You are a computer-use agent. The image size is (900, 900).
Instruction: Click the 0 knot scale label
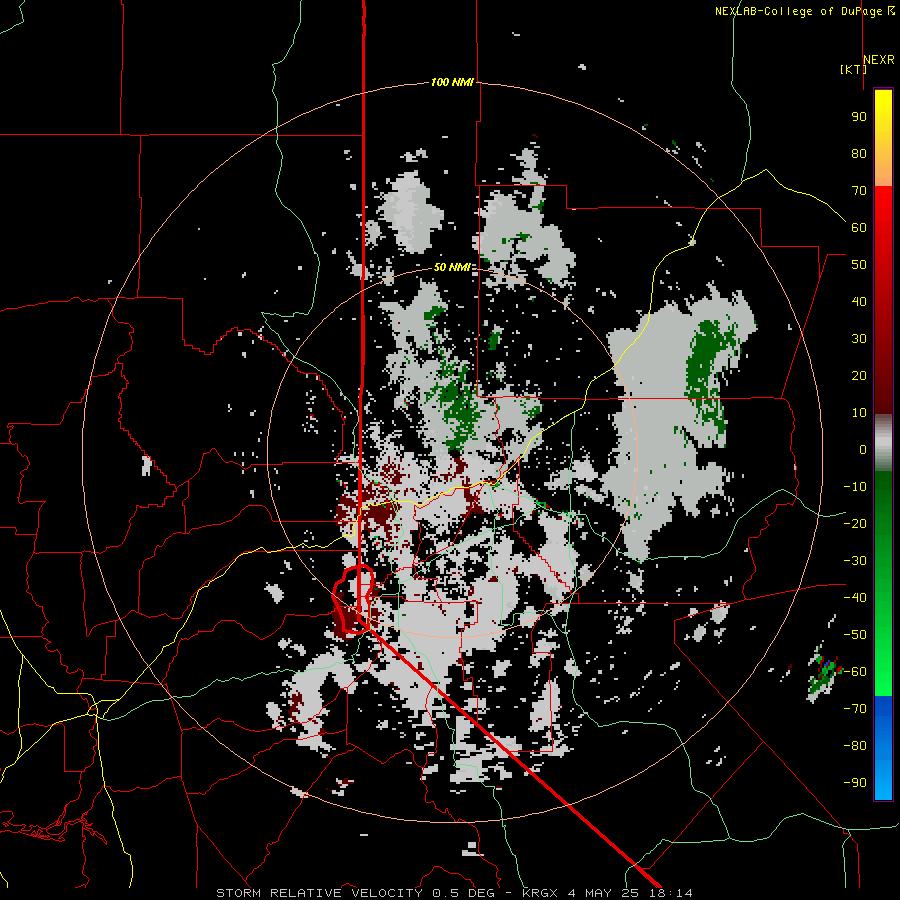863,449
